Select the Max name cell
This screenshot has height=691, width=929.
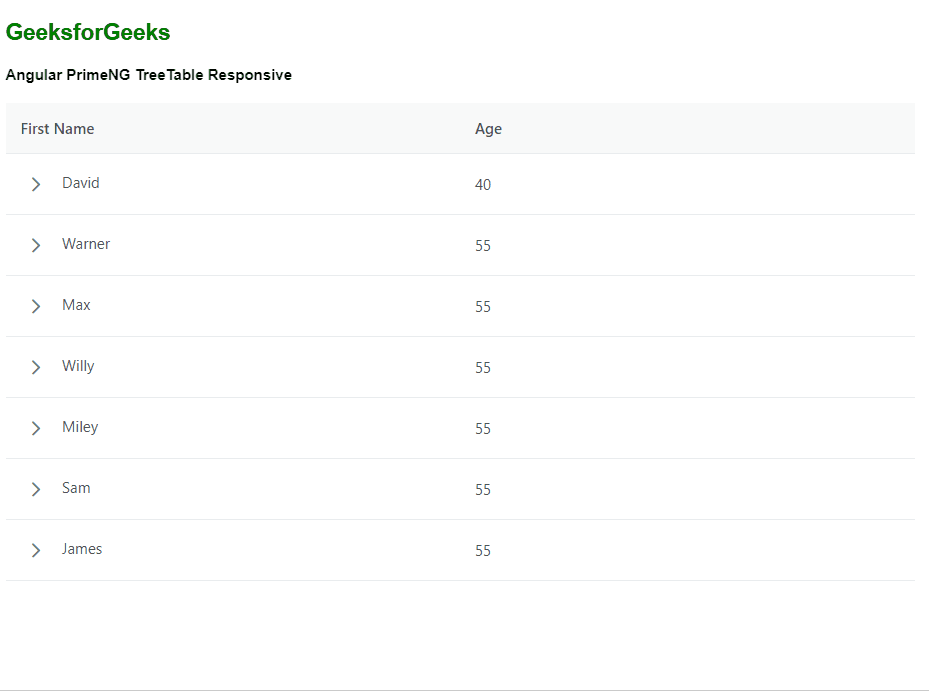pos(76,305)
